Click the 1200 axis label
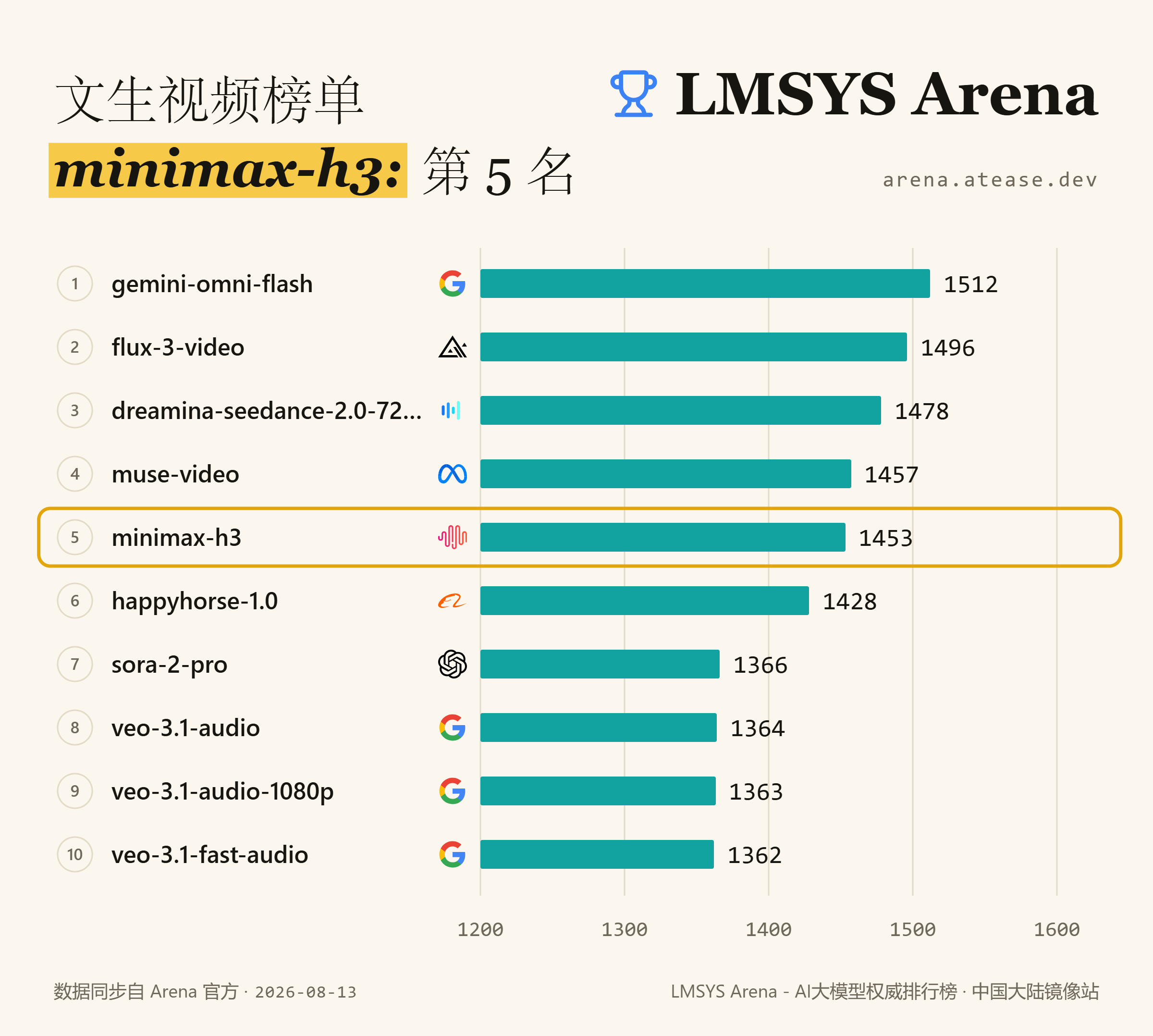The image size is (1153, 1036). coord(480,929)
